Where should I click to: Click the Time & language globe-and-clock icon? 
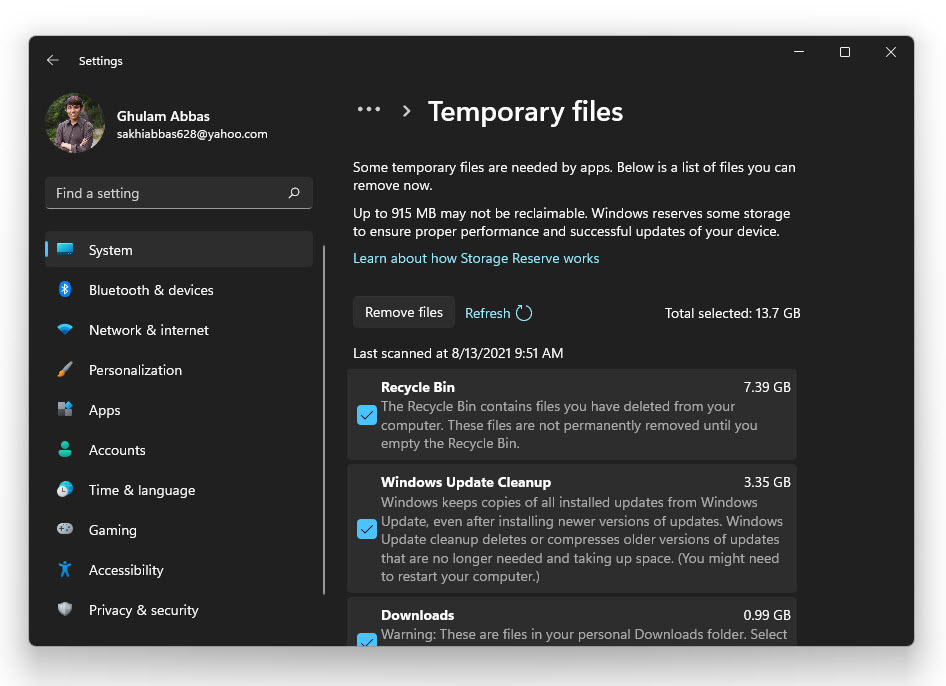[x=65, y=489]
